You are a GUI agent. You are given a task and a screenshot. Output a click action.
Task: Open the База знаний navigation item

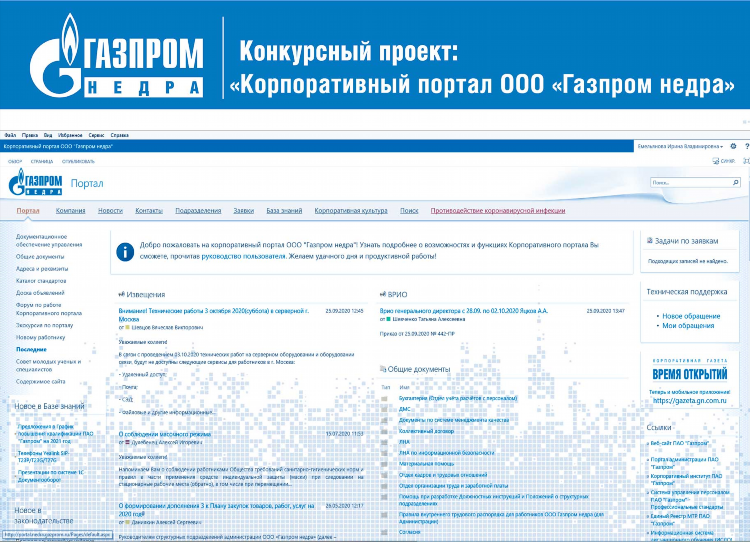coord(284,210)
